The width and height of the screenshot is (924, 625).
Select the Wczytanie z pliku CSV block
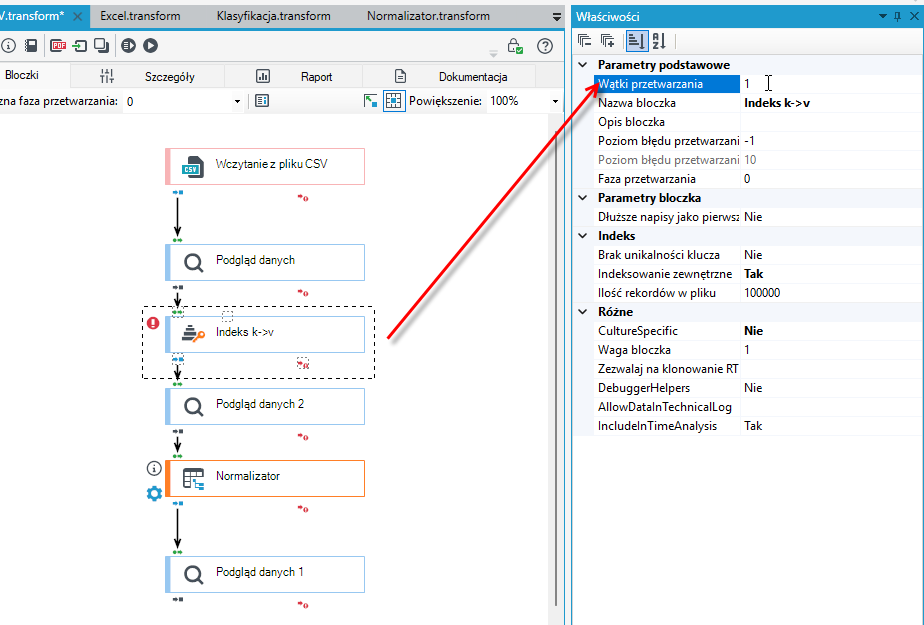click(265, 167)
